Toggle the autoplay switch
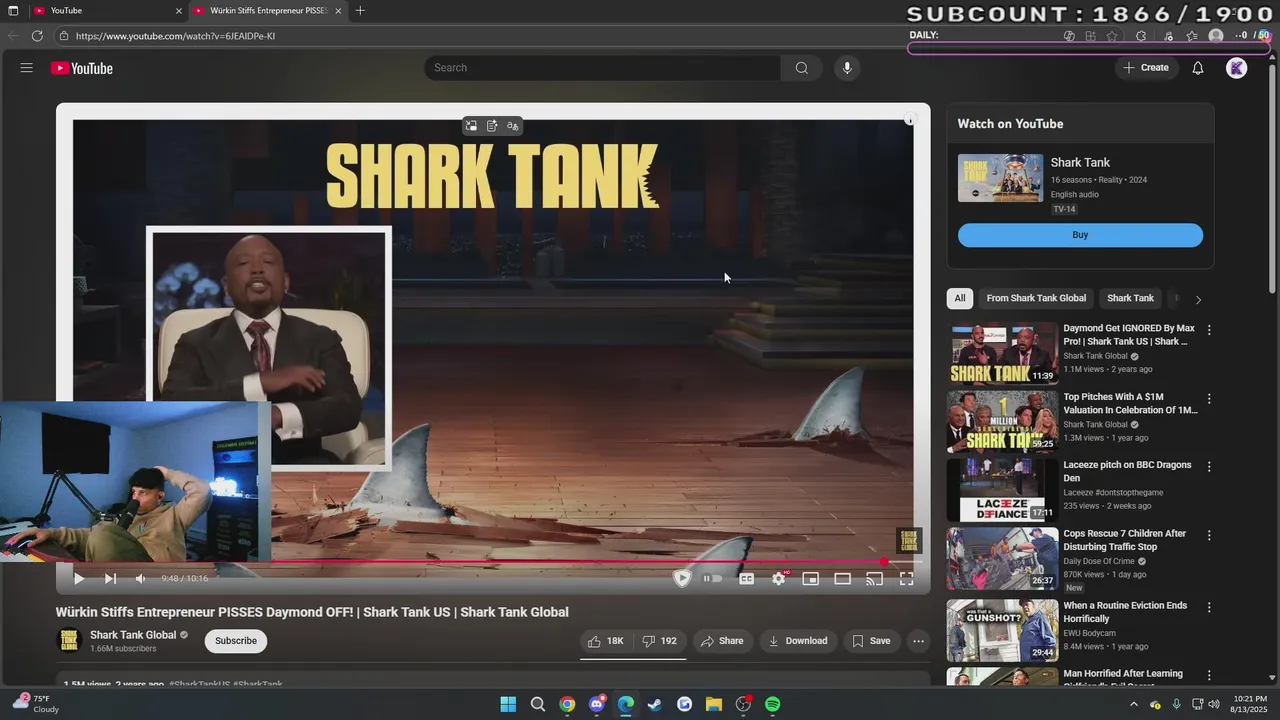This screenshot has height=720, width=1280. point(713,578)
